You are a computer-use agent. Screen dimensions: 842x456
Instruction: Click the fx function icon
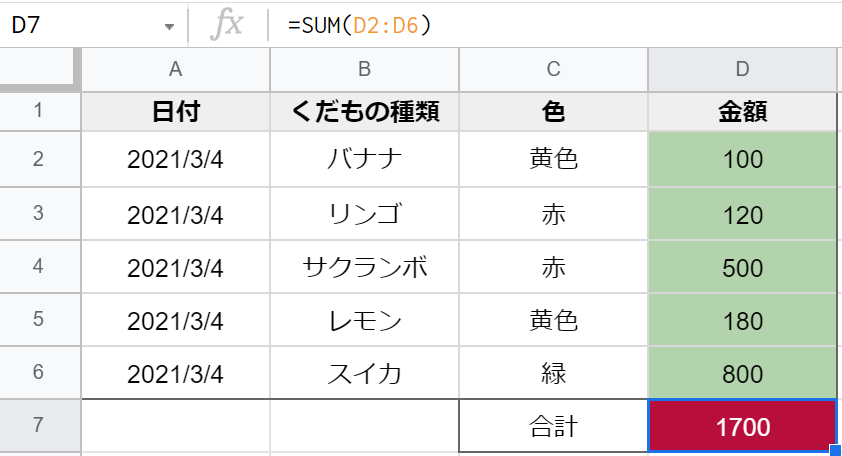227,25
